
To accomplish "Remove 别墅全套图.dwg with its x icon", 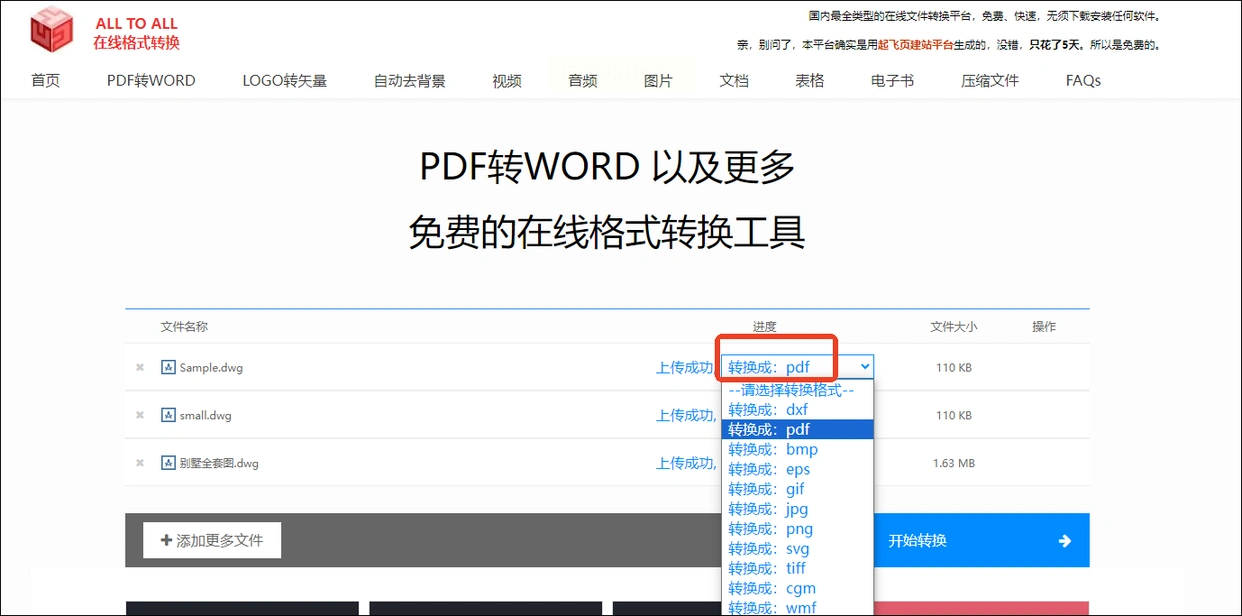I will 140,463.
